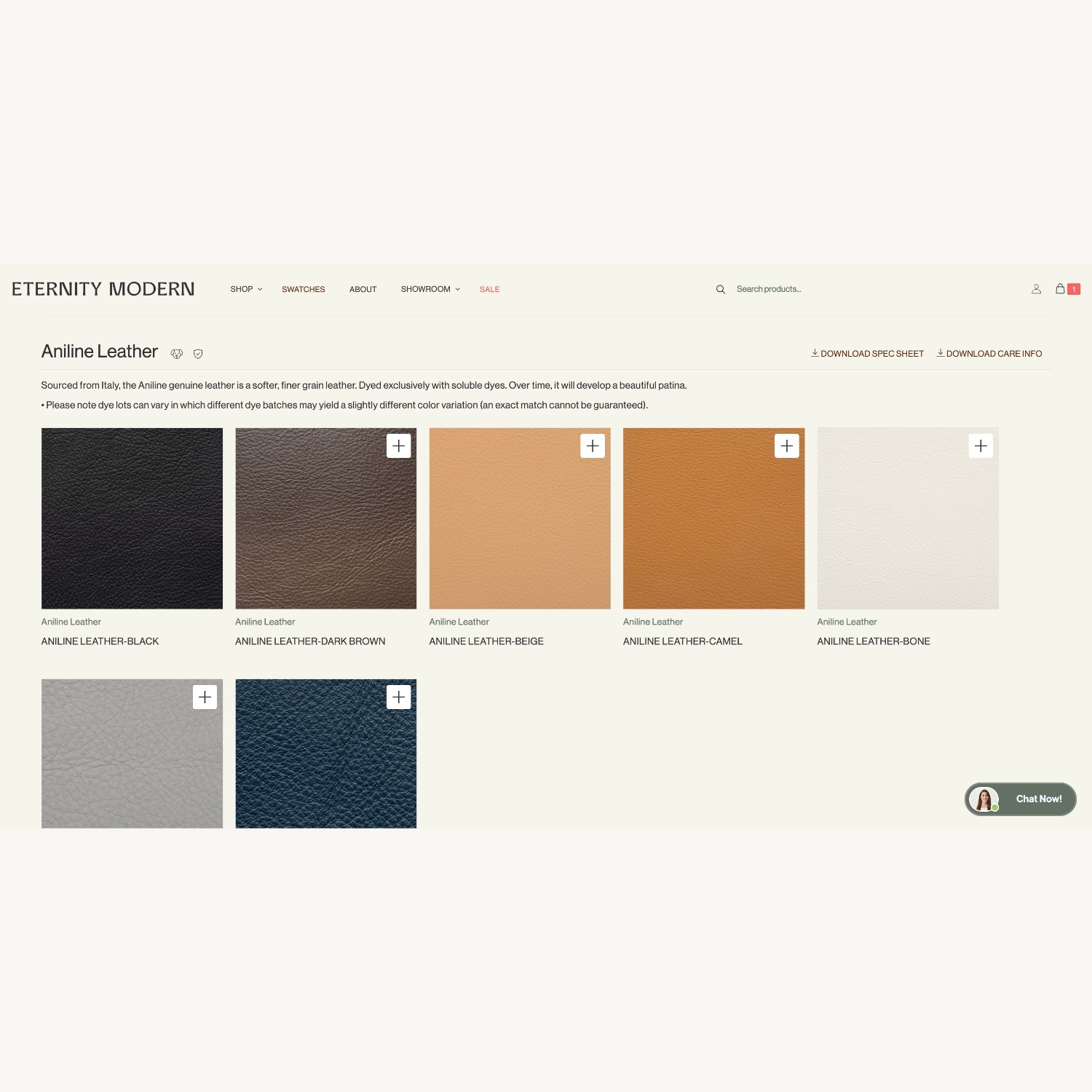Go to the Swatches page
1092x1092 pixels.
pos(303,289)
